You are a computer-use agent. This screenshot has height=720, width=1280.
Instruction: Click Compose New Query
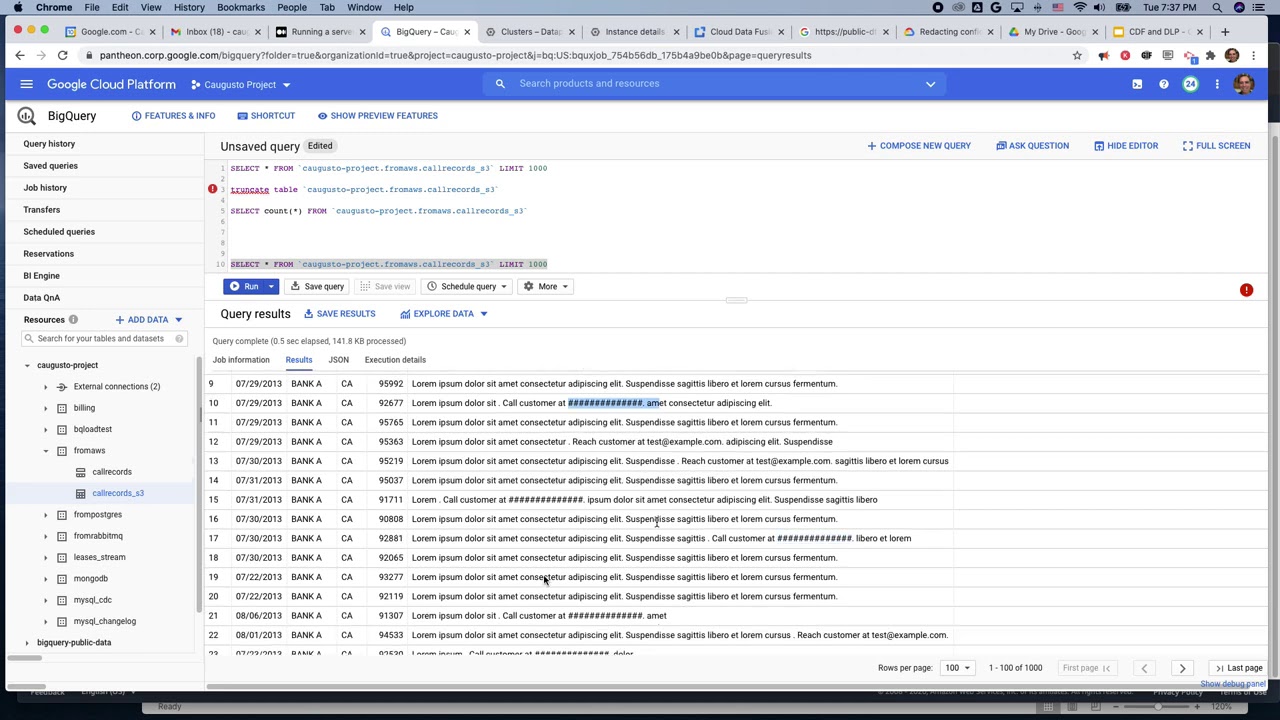coord(919,146)
